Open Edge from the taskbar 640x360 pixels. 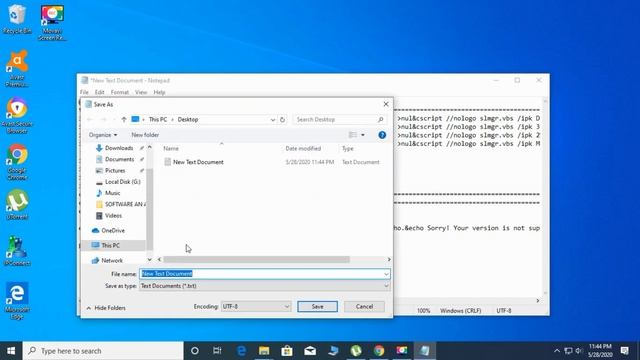(x=241, y=351)
